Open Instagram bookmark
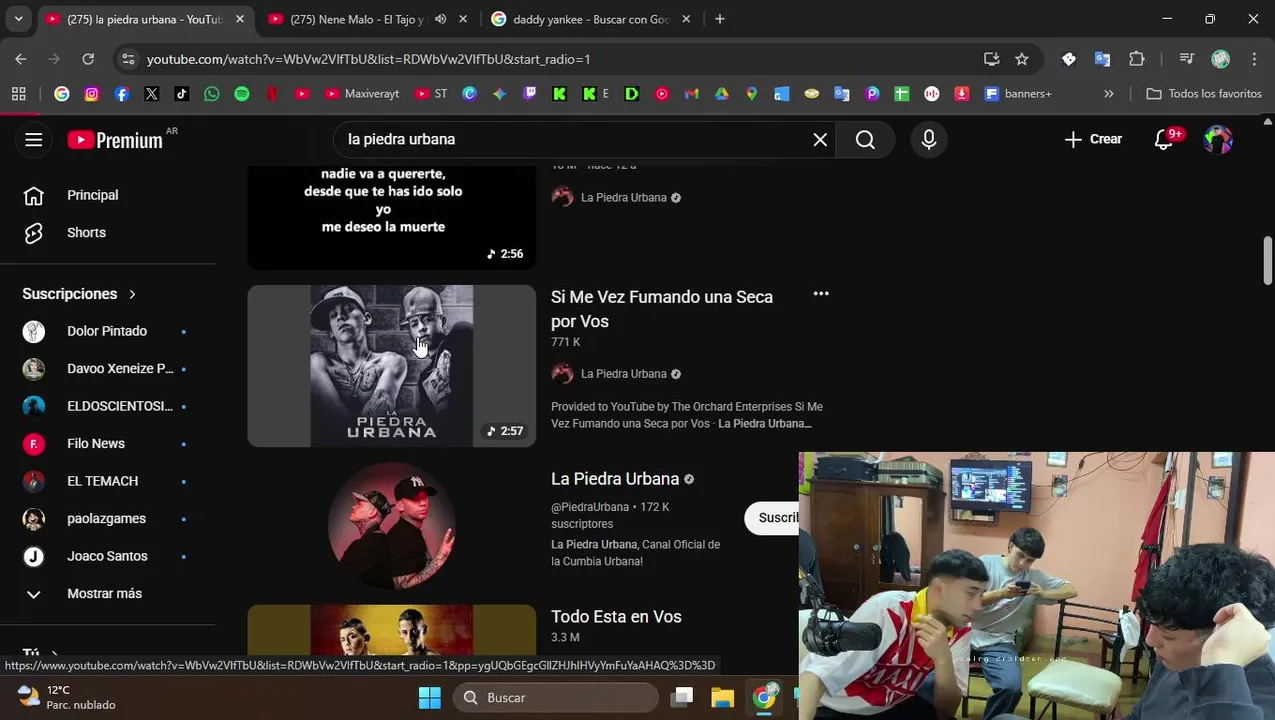The image size is (1275, 720). pyautogui.click(x=92, y=94)
